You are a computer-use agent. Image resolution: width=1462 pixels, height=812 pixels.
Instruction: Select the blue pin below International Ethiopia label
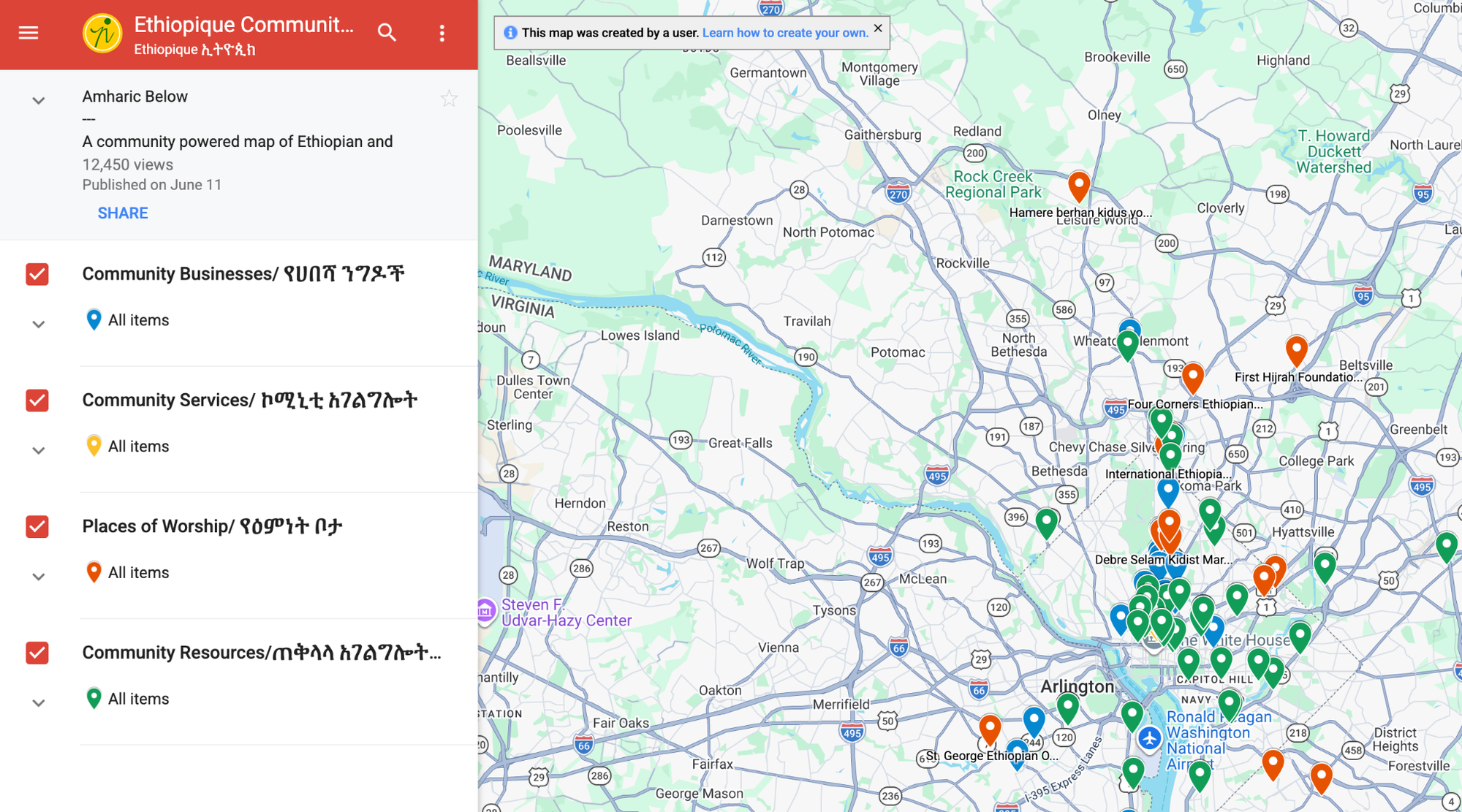pos(1168,492)
